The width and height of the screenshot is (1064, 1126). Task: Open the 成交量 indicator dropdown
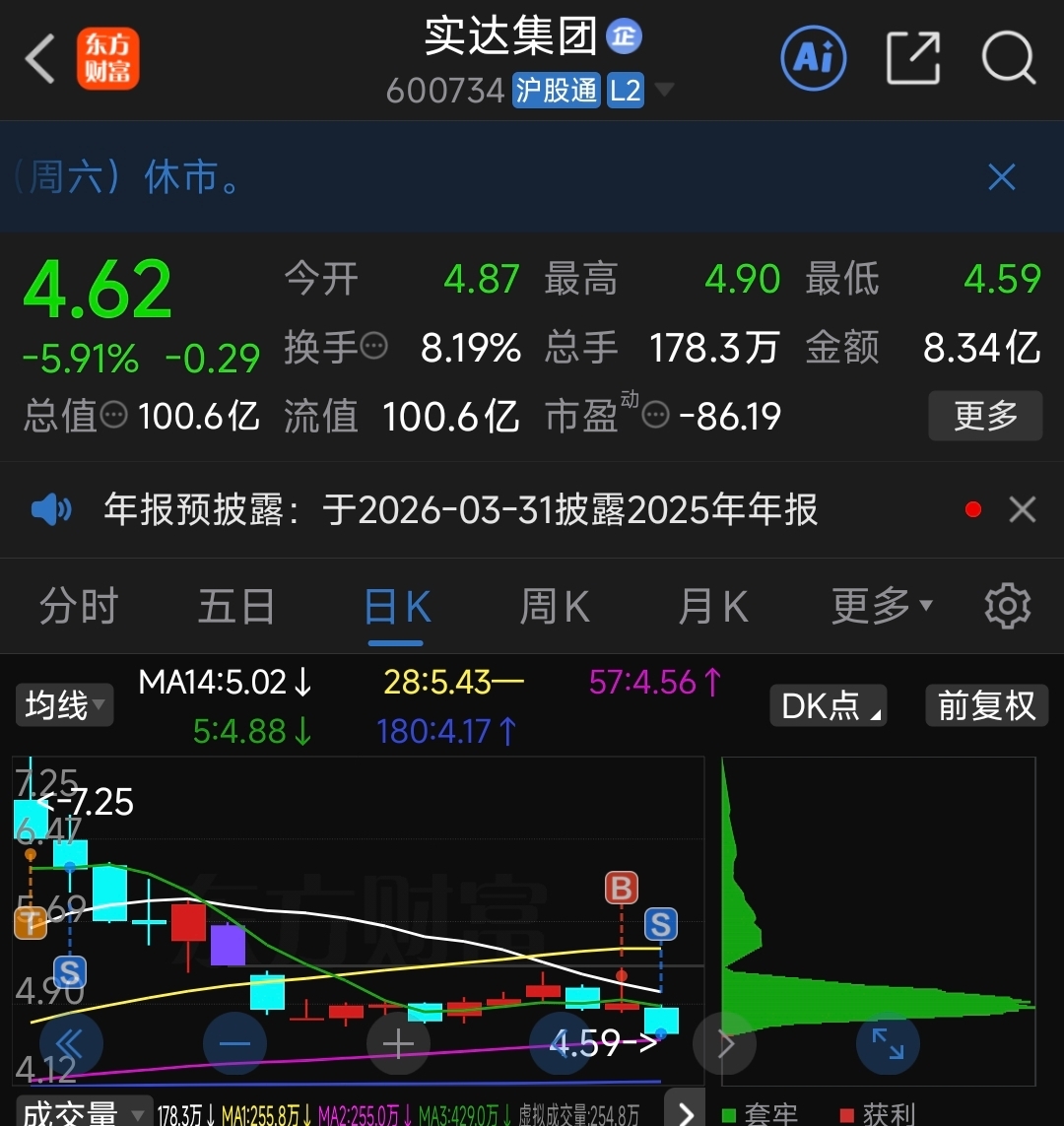[84, 1112]
